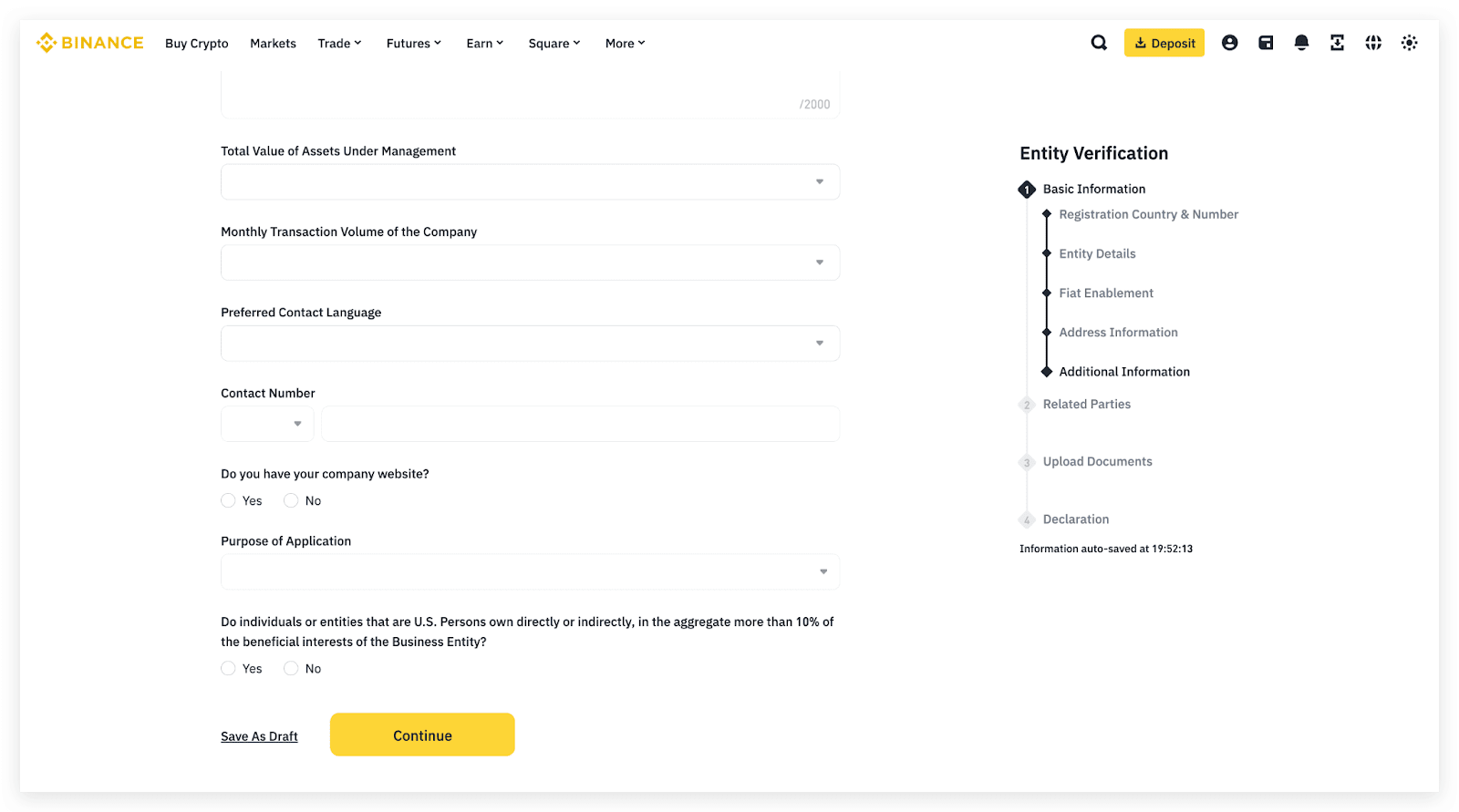Jump to Declaration step
Viewport: 1459px width, 812px height.
click(1076, 519)
